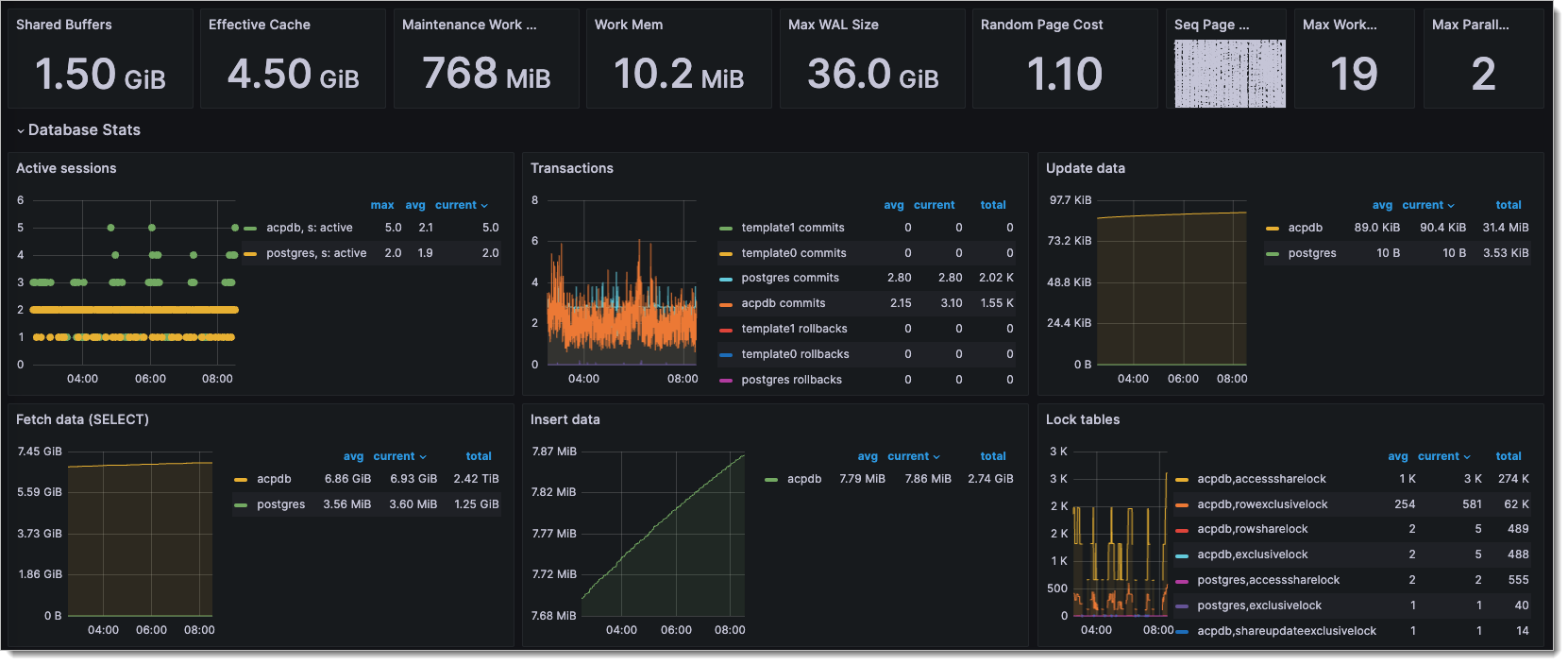Open Fetch data (SELECT) panel title
The height and width of the screenshot is (665, 1568).
tap(82, 419)
